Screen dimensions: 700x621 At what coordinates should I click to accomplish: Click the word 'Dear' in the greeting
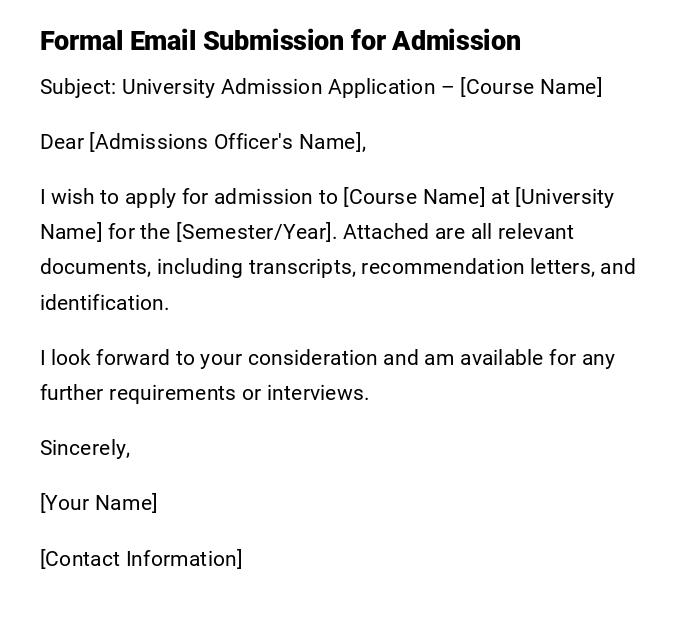[62, 142]
